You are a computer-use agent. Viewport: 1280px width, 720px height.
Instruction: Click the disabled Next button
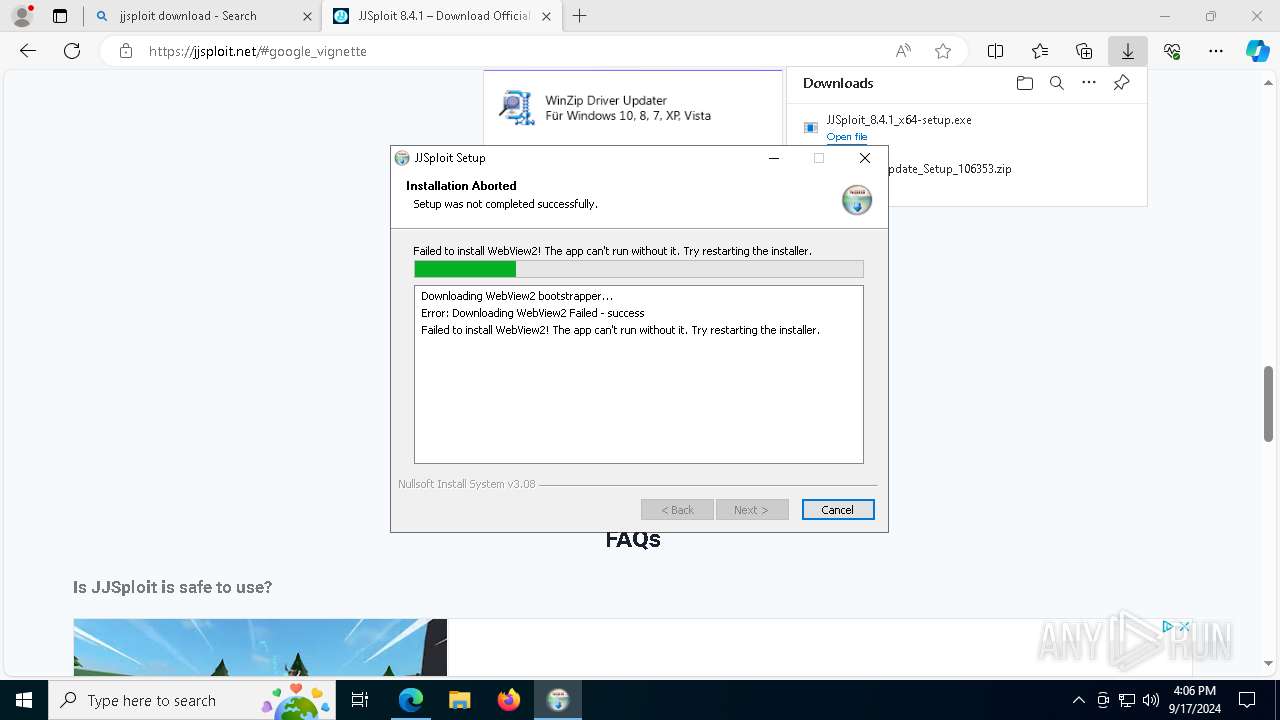coord(752,510)
